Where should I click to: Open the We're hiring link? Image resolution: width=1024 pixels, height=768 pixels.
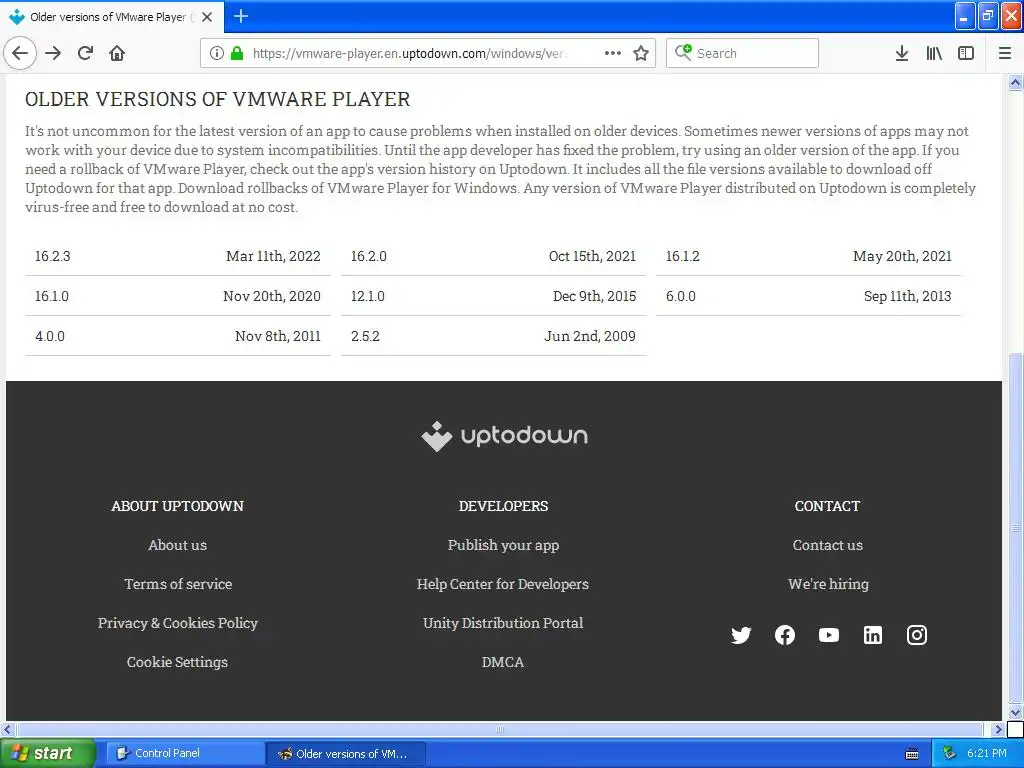click(828, 584)
